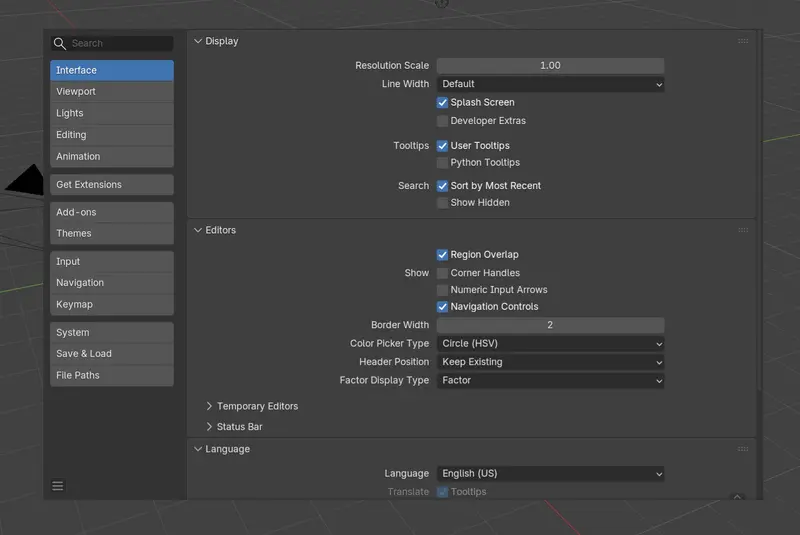Enable Show Hidden in search
The height and width of the screenshot is (535, 800).
(x=442, y=202)
